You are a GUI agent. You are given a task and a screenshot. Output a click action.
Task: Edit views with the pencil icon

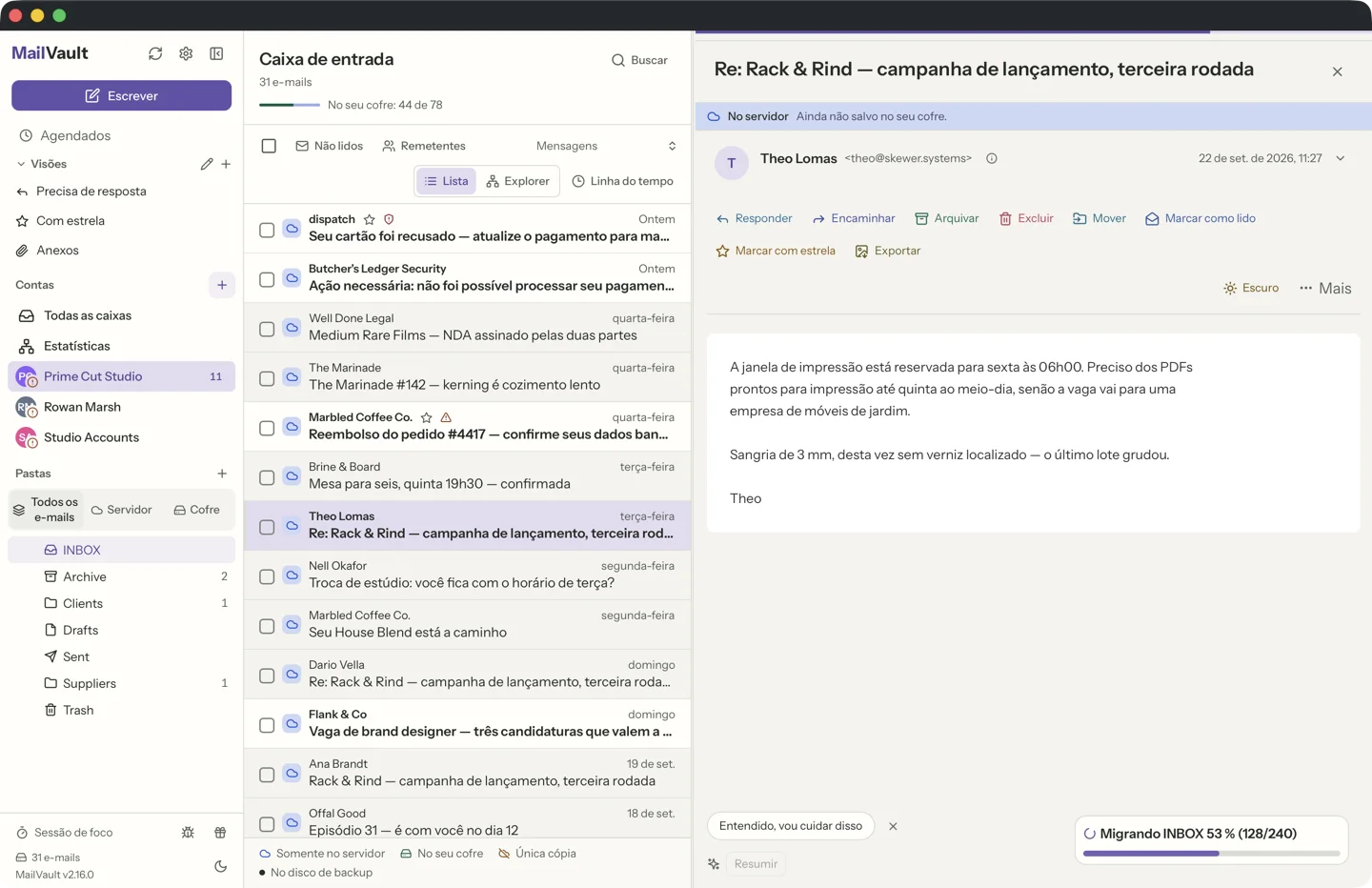[x=207, y=164]
